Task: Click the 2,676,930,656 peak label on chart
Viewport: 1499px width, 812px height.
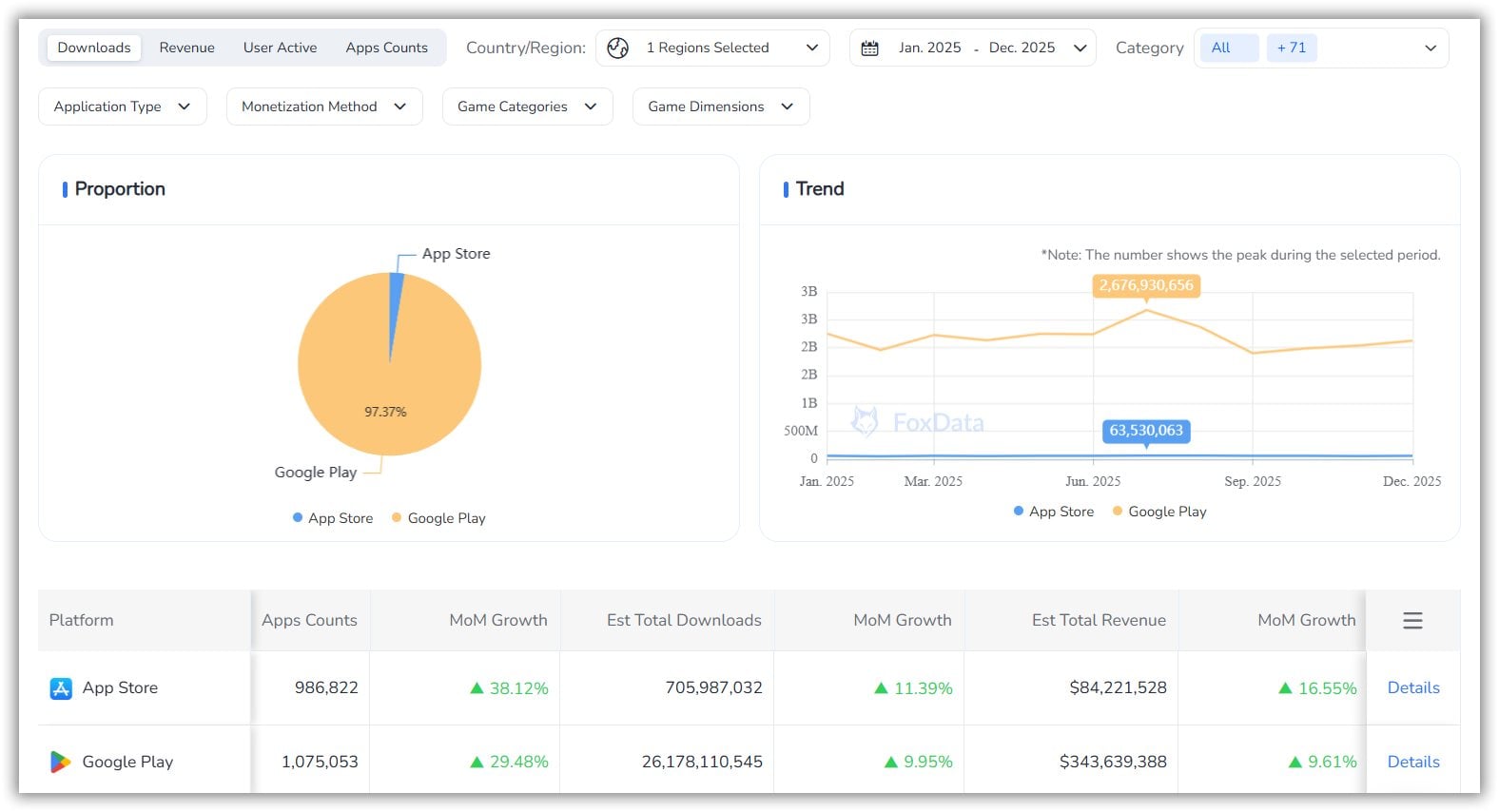Action: 1145,285
